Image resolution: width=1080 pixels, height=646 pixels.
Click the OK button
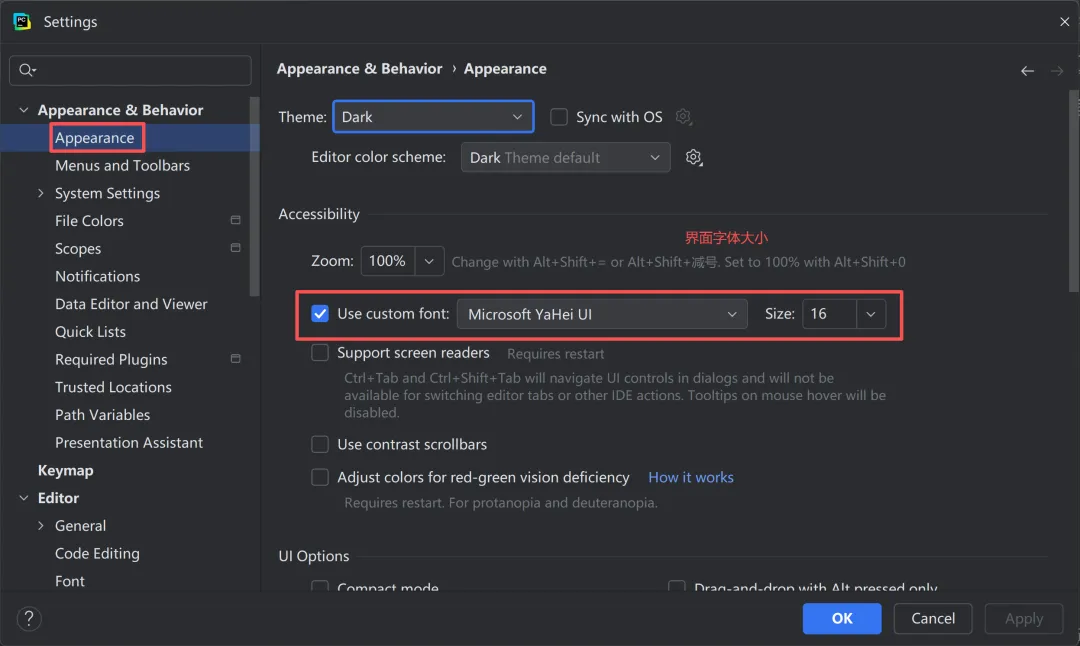click(842, 618)
